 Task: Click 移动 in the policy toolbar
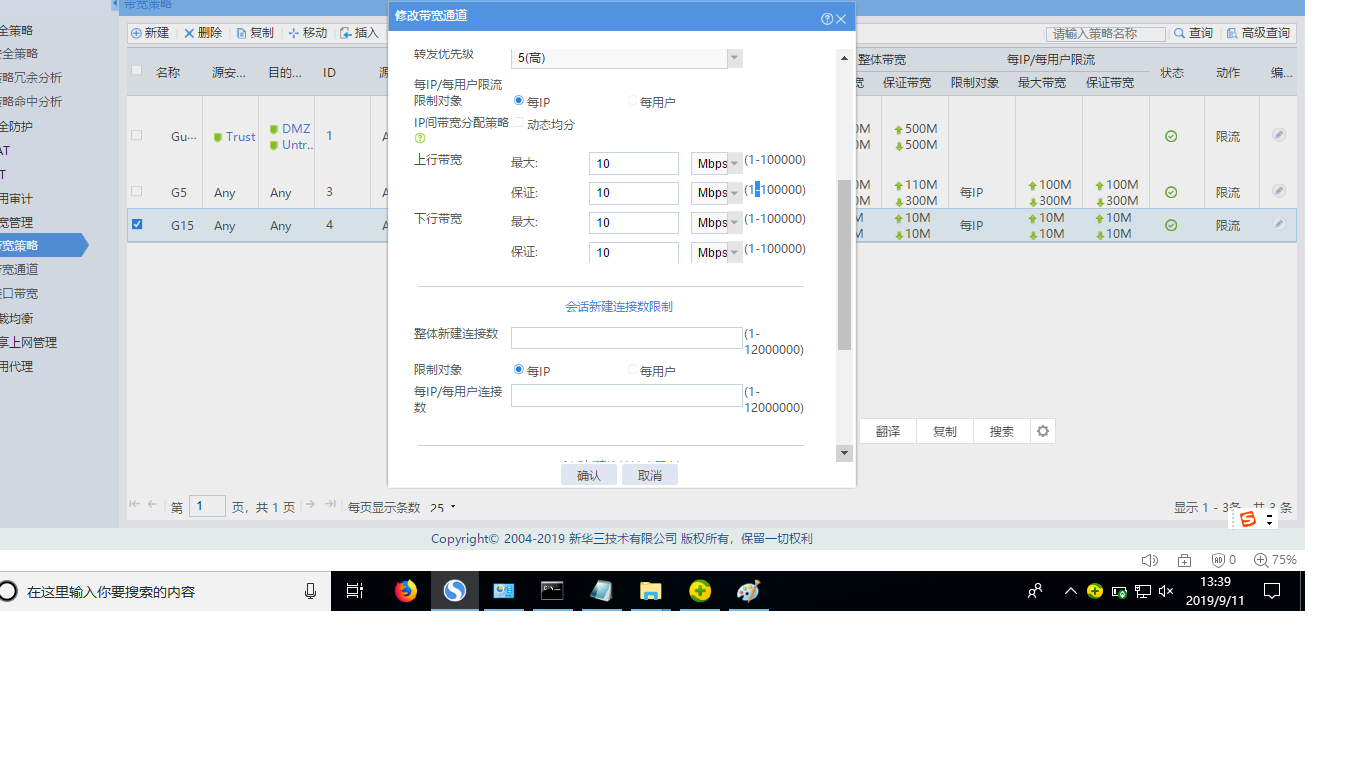coord(308,33)
